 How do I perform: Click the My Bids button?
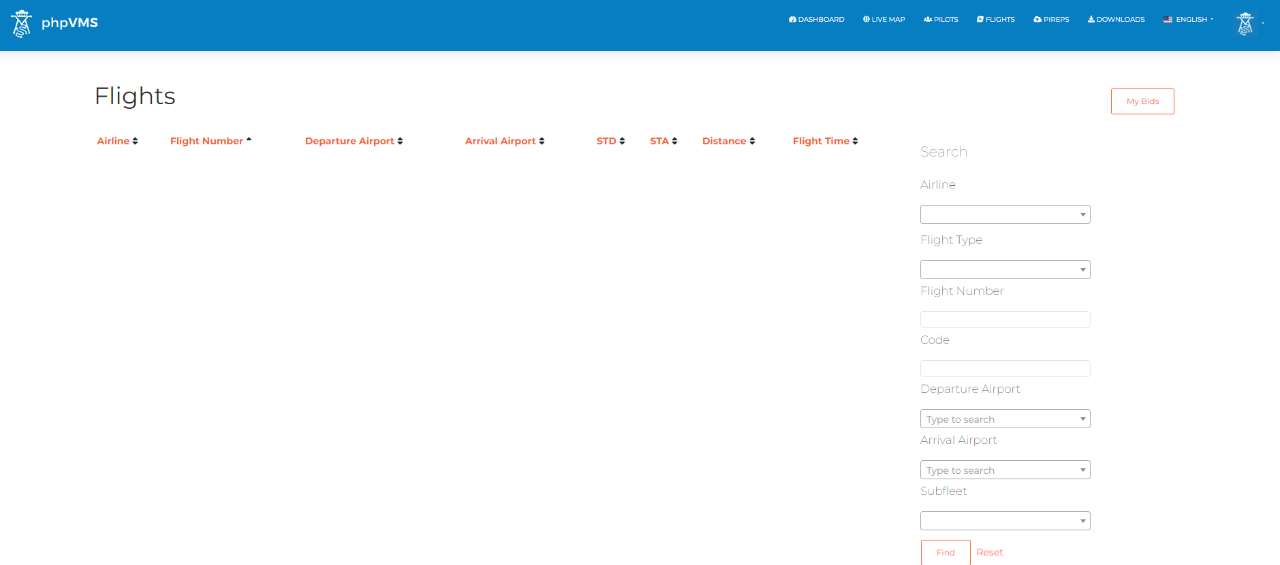(1142, 101)
